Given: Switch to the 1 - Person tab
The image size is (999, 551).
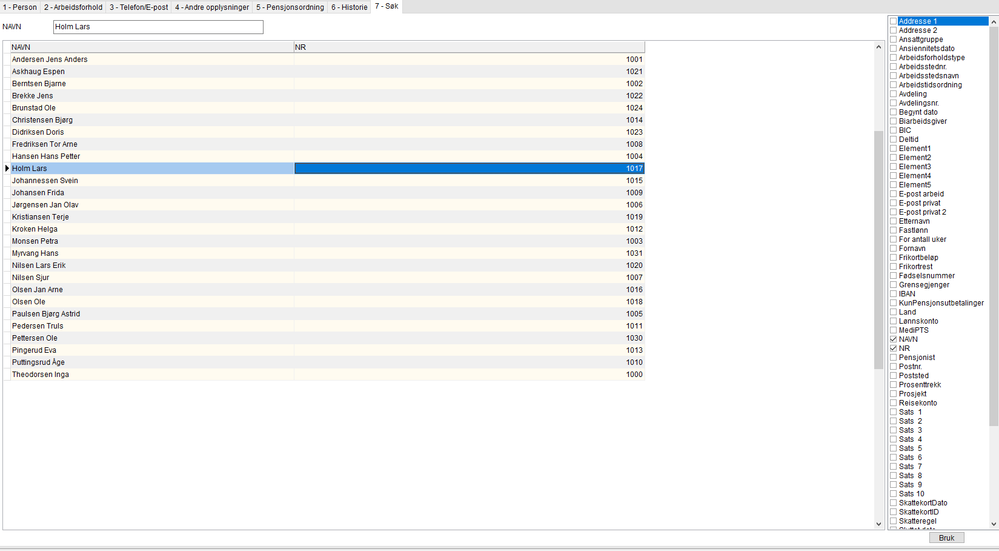Looking at the screenshot, I should (20, 7).
